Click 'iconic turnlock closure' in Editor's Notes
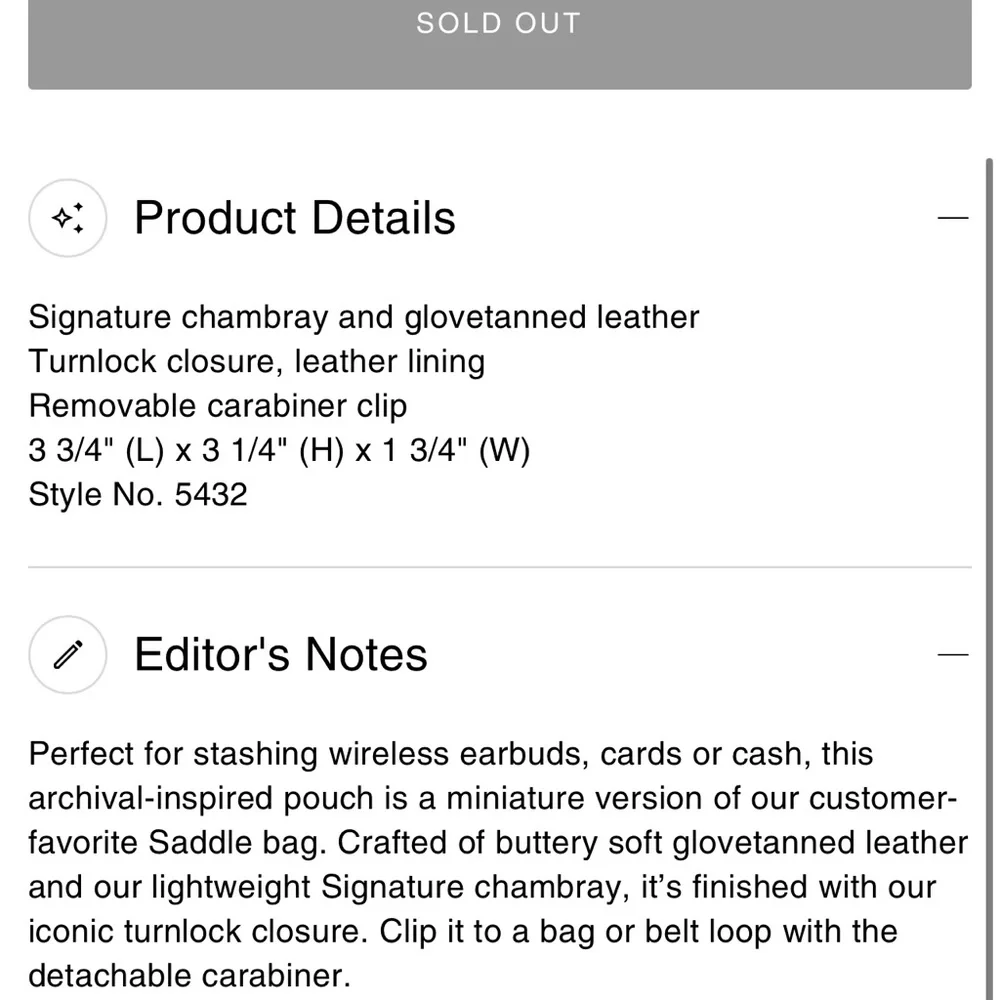This screenshot has height=1000, width=1000. coord(198,931)
